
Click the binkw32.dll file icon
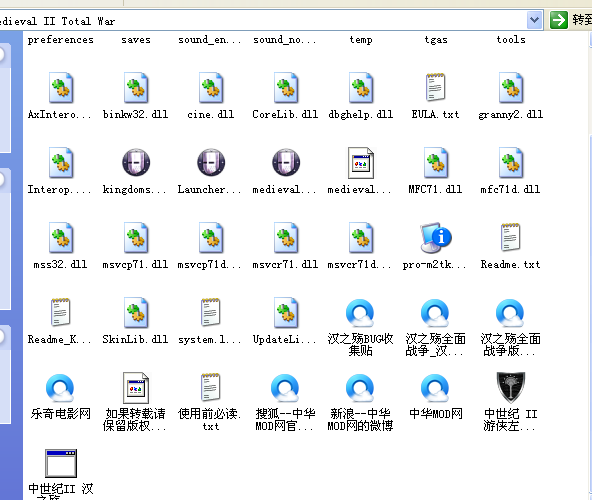(x=136, y=88)
